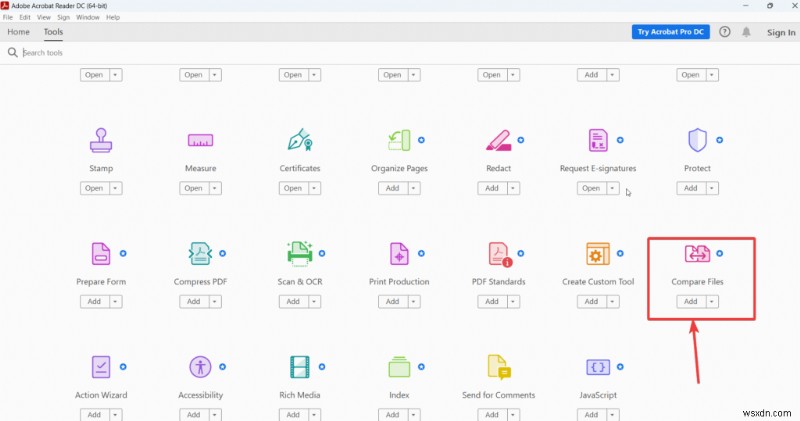The image size is (800, 421).
Task: Open the notifications bell
Action: point(746,32)
